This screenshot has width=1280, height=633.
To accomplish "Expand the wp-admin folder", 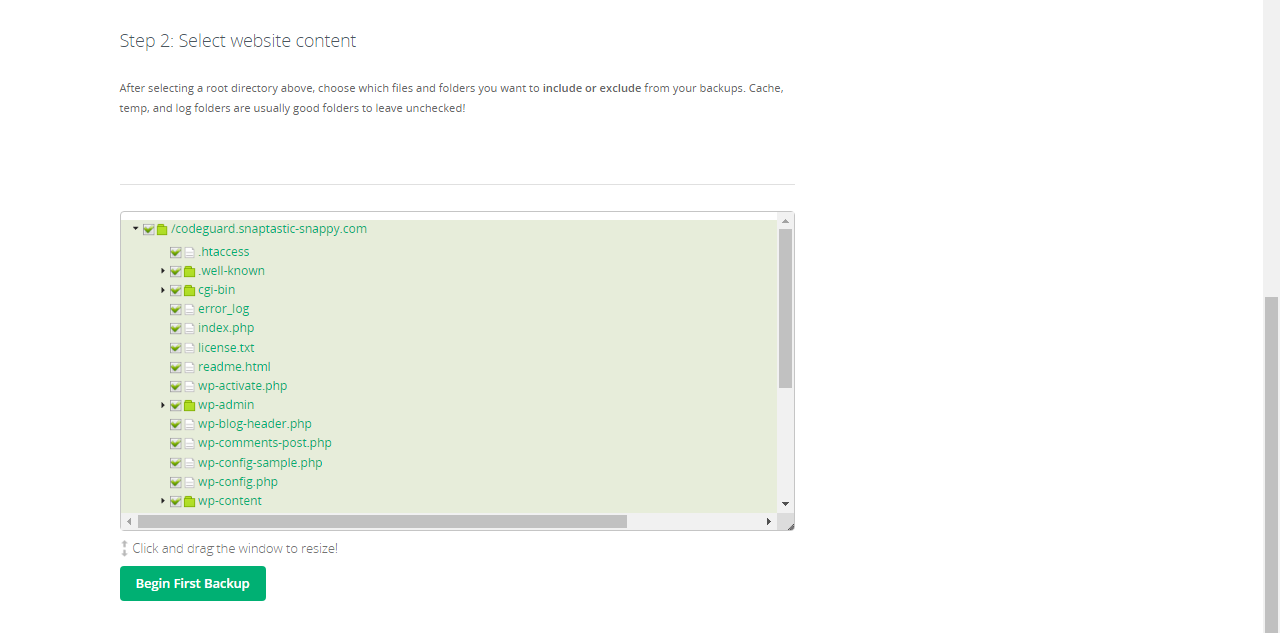I will click(x=163, y=405).
